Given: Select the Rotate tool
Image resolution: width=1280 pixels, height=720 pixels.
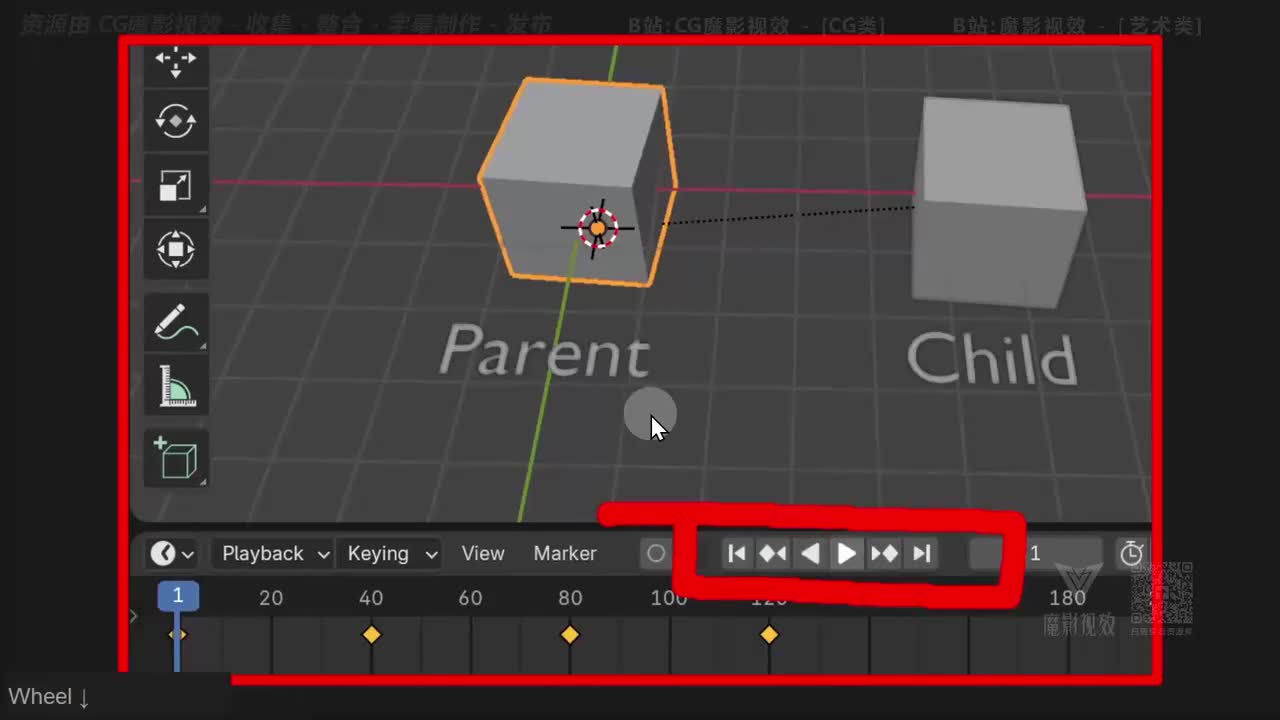Looking at the screenshot, I should tap(176, 121).
